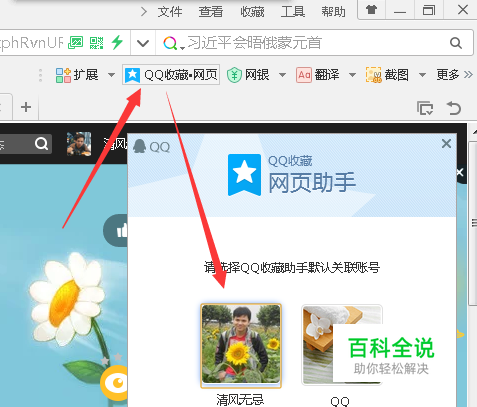The image size is (477, 407).
Task: Open the 文件 menu
Action: tap(170, 12)
